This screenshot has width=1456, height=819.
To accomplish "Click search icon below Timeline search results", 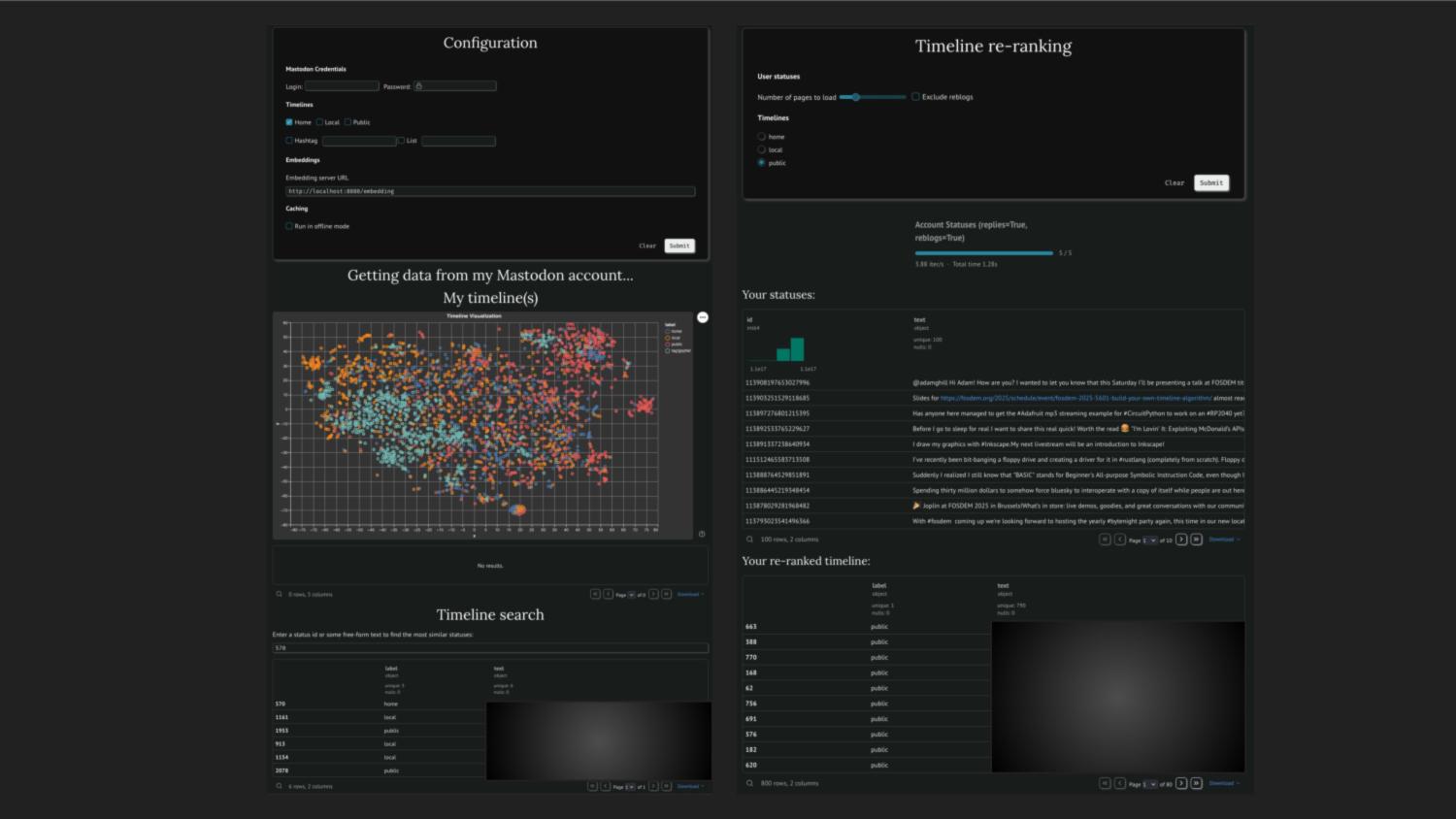I will [279, 786].
